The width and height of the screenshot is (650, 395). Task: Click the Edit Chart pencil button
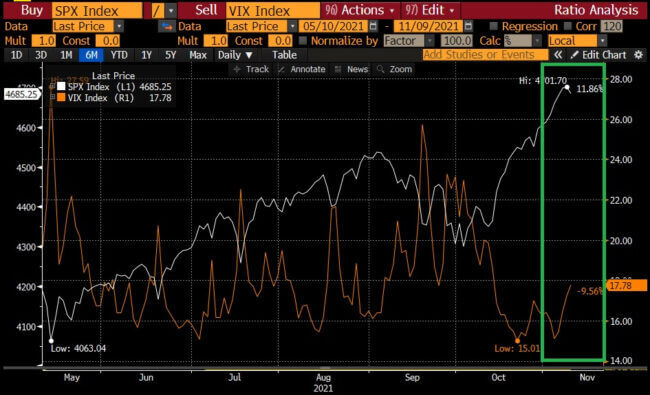click(598, 55)
